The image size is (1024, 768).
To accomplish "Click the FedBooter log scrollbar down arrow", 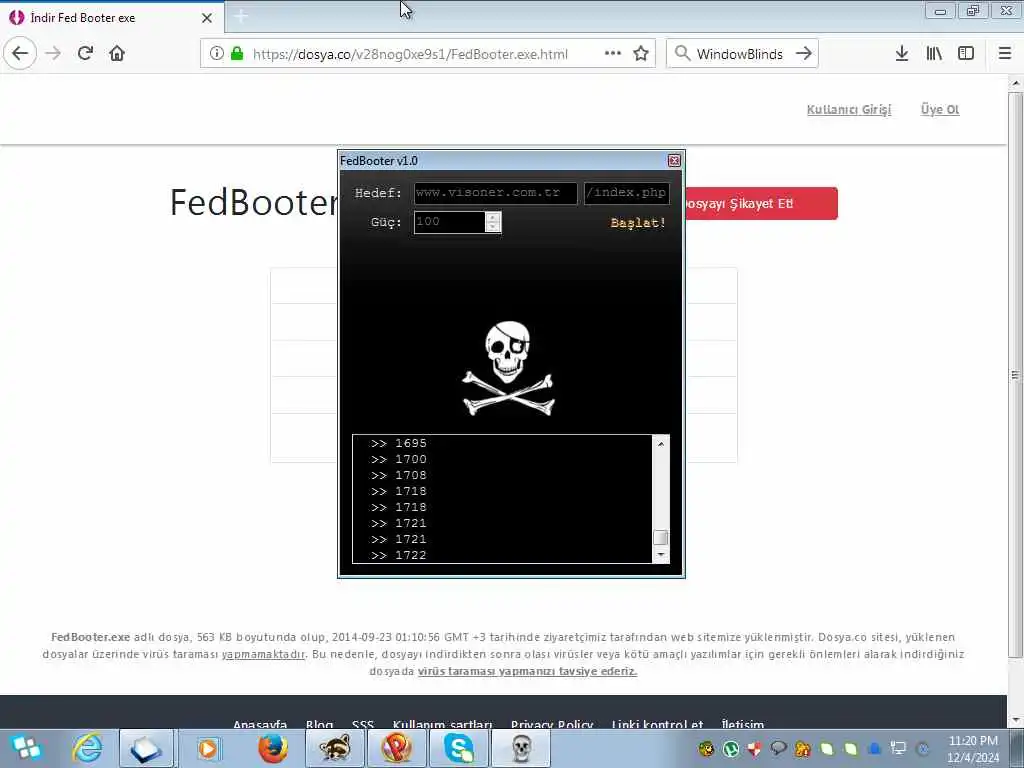I will coord(661,554).
